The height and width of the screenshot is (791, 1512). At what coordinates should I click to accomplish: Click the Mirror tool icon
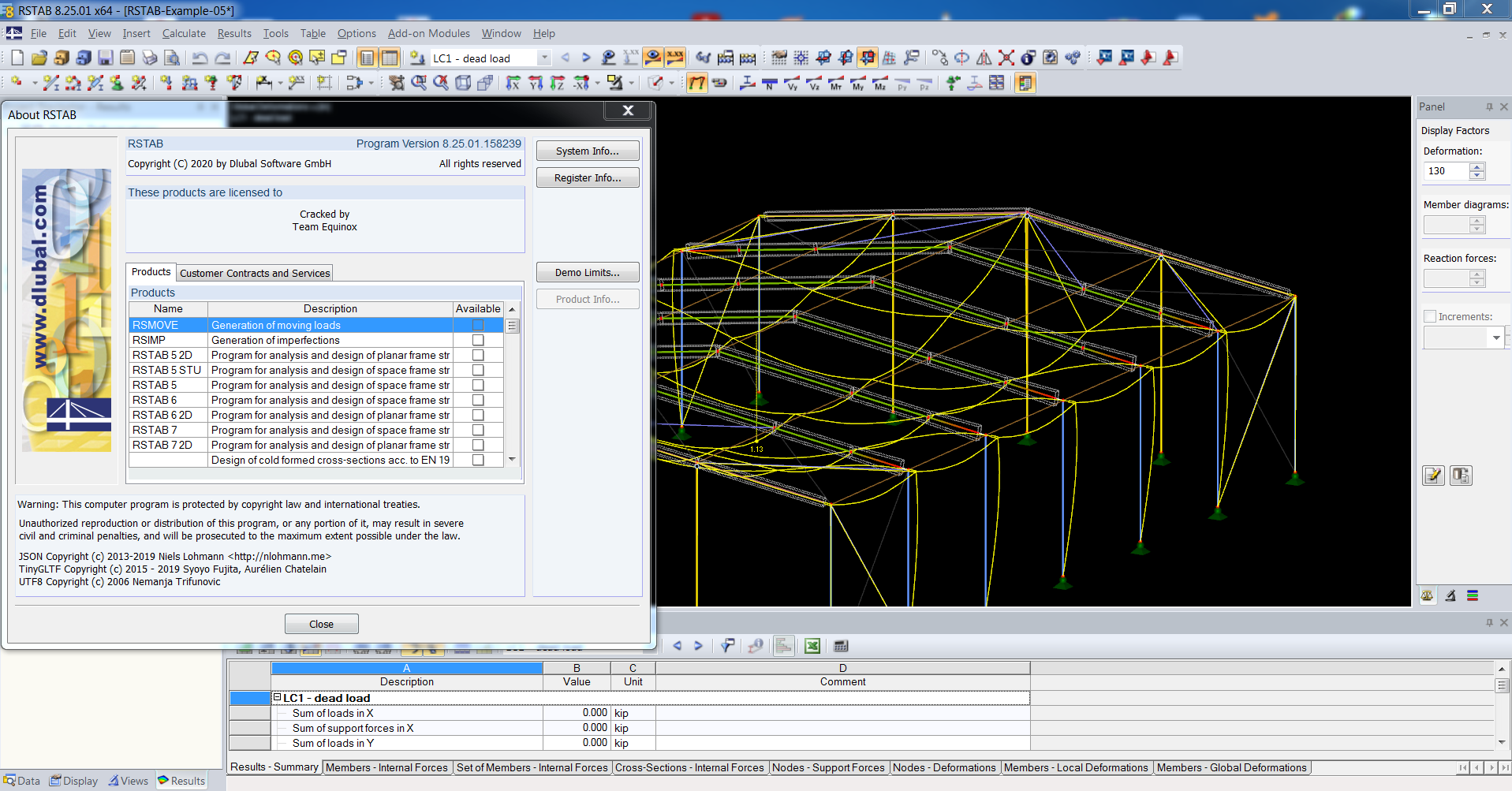point(984,58)
